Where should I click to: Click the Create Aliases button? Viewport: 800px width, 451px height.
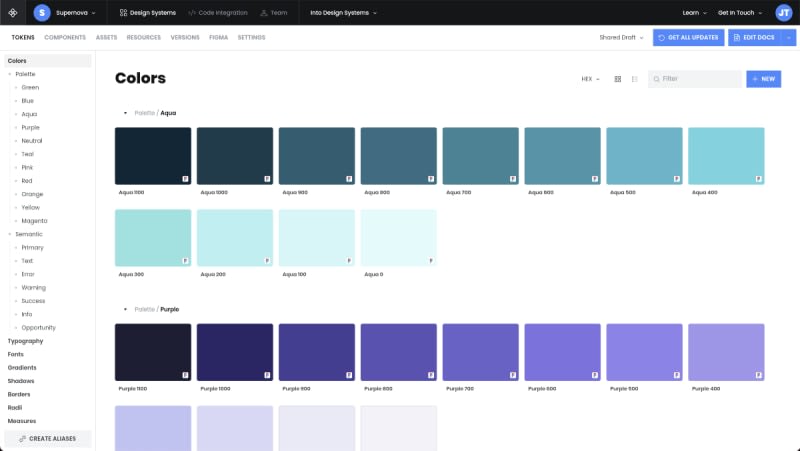click(x=48, y=438)
